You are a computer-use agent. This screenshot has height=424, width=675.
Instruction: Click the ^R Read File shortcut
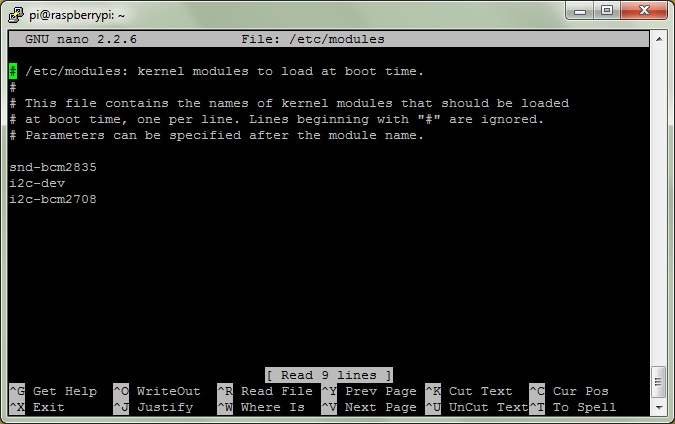[265, 391]
